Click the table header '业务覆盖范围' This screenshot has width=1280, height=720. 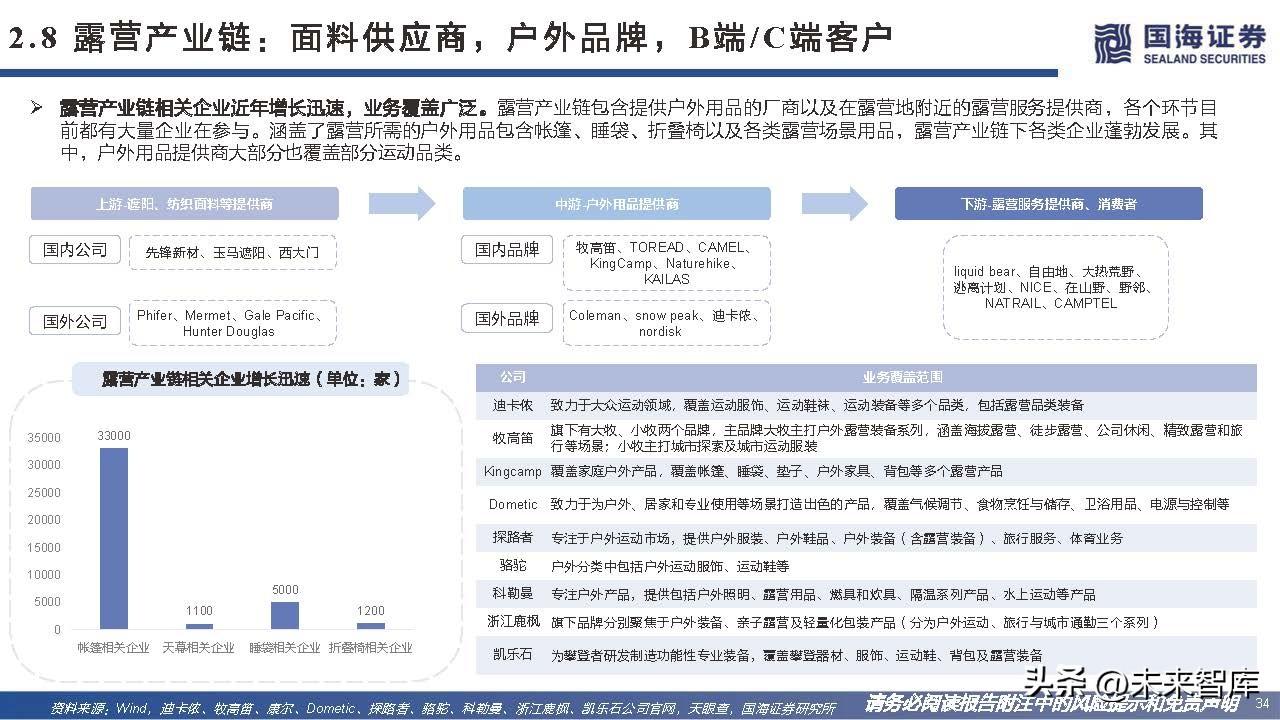(902, 378)
